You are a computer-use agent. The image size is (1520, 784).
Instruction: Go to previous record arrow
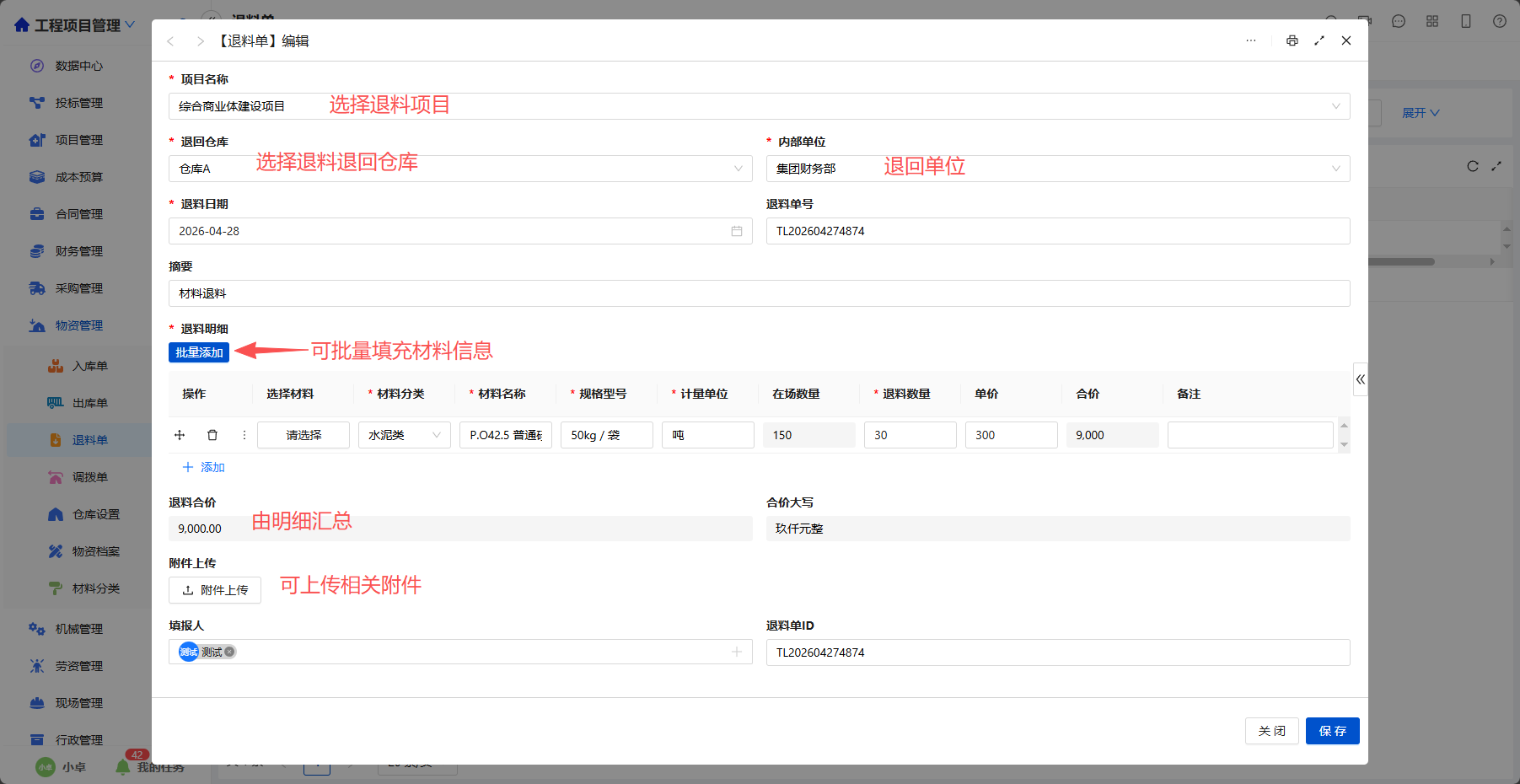click(x=171, y=41)
